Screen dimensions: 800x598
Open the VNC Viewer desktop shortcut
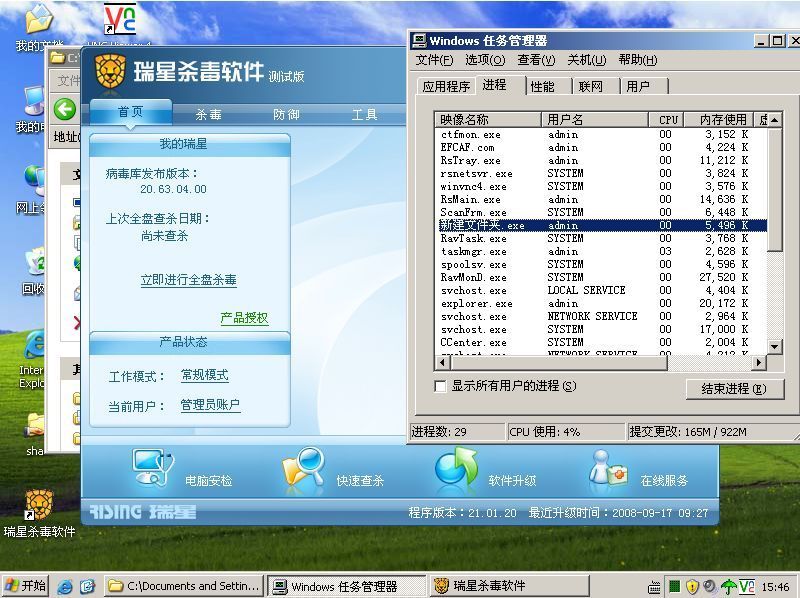click(x=120, y=19)
